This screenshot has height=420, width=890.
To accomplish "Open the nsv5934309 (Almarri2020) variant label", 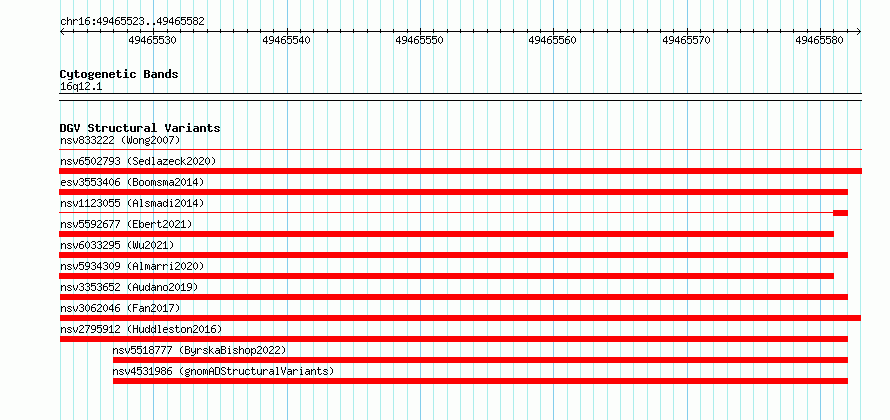I will (x=132, y=266).
